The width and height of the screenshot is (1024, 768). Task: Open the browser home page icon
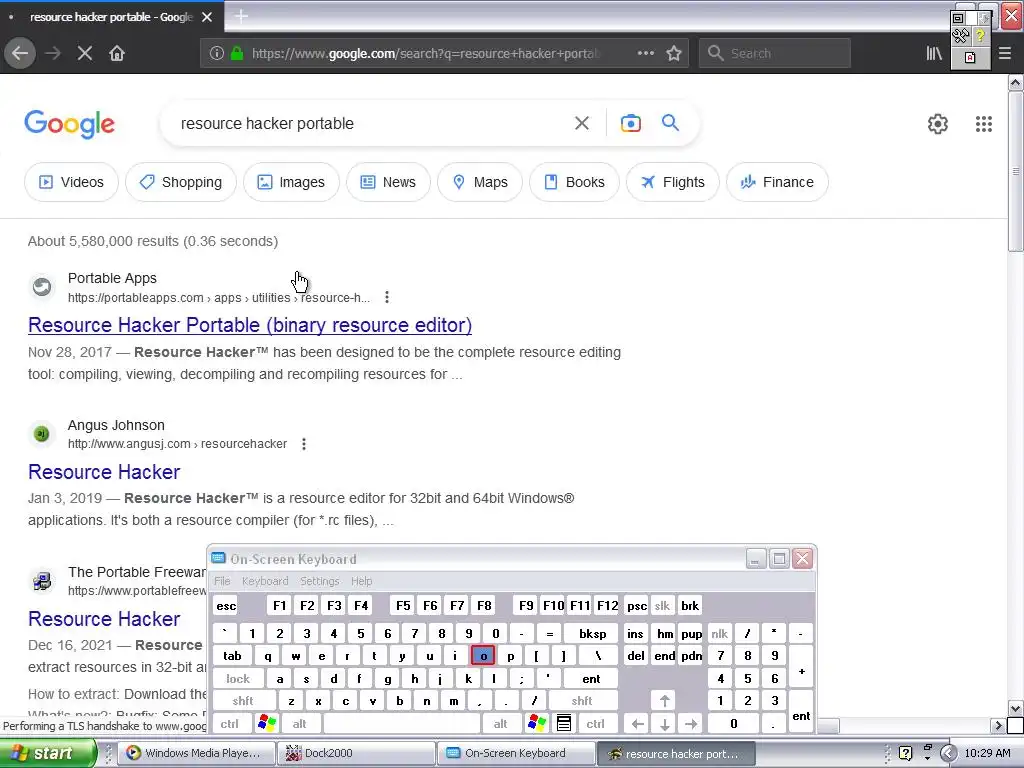tap(117, 53)
